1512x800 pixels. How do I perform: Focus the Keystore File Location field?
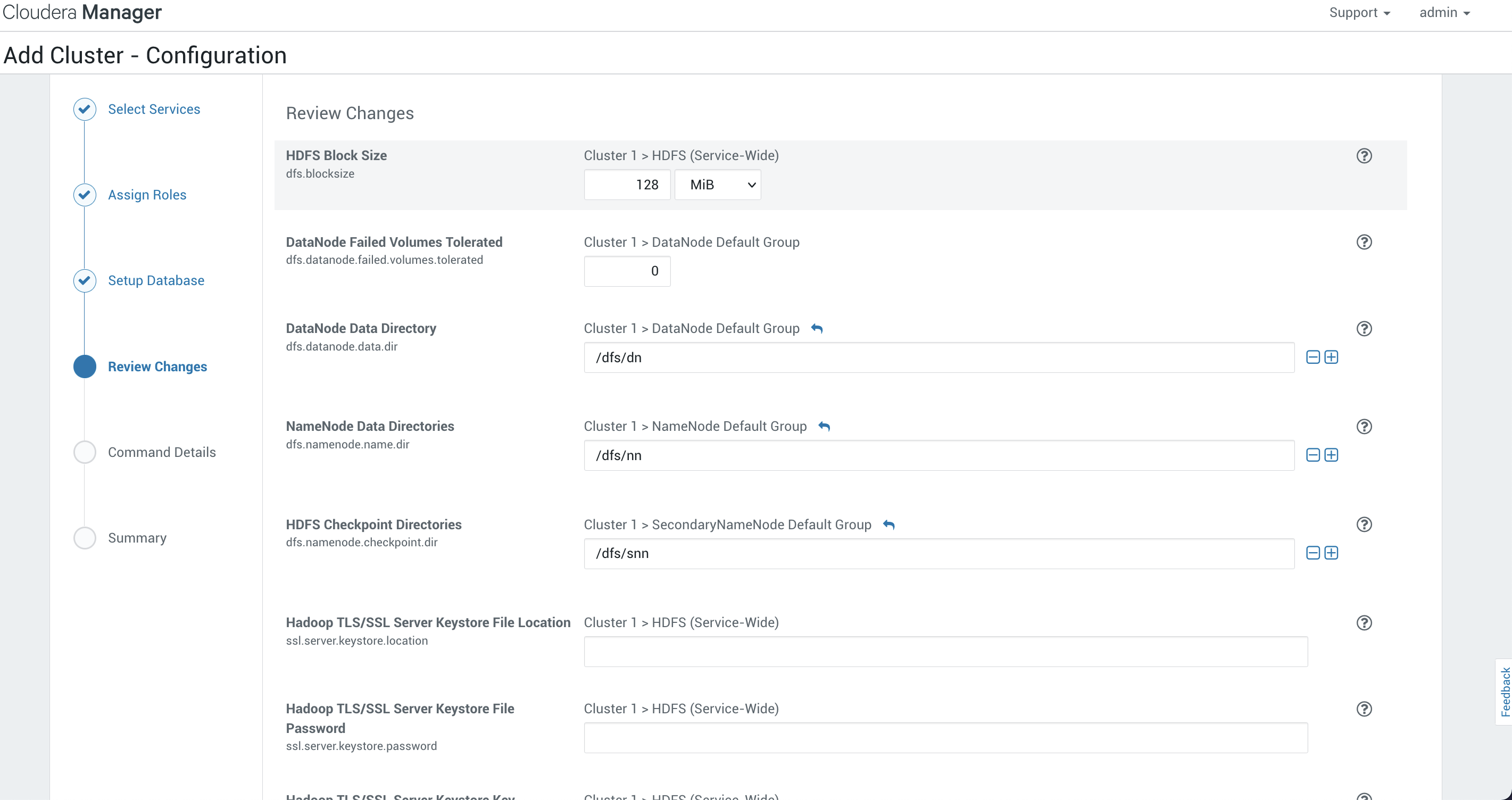coord(945,652)
